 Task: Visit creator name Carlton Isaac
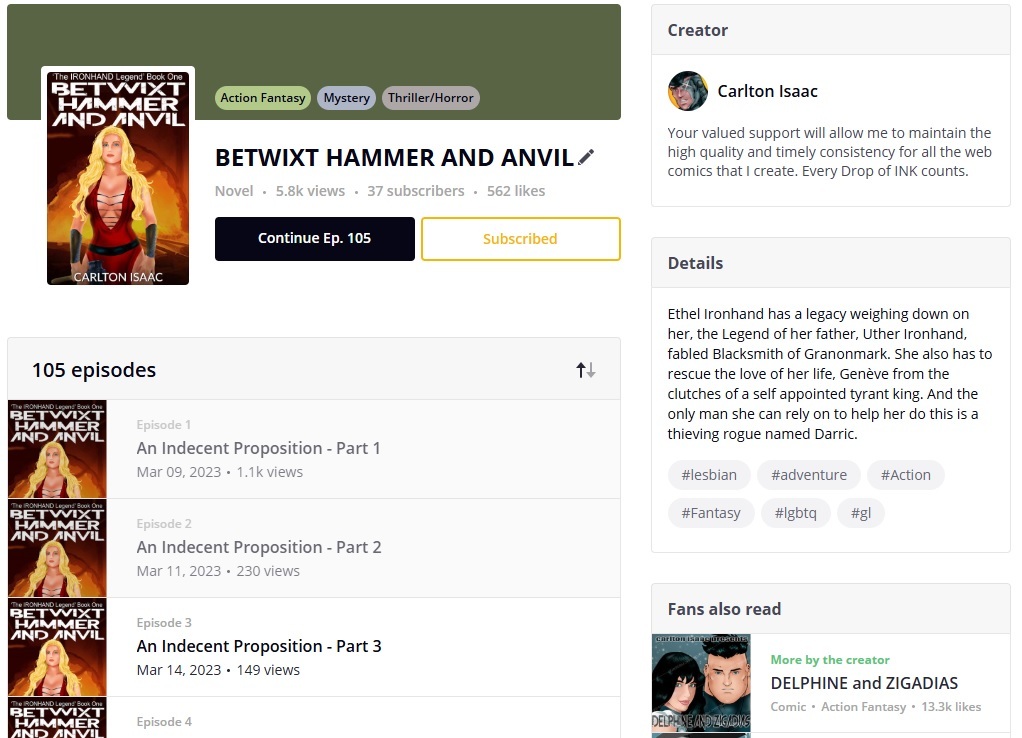(x=767, y=91)
